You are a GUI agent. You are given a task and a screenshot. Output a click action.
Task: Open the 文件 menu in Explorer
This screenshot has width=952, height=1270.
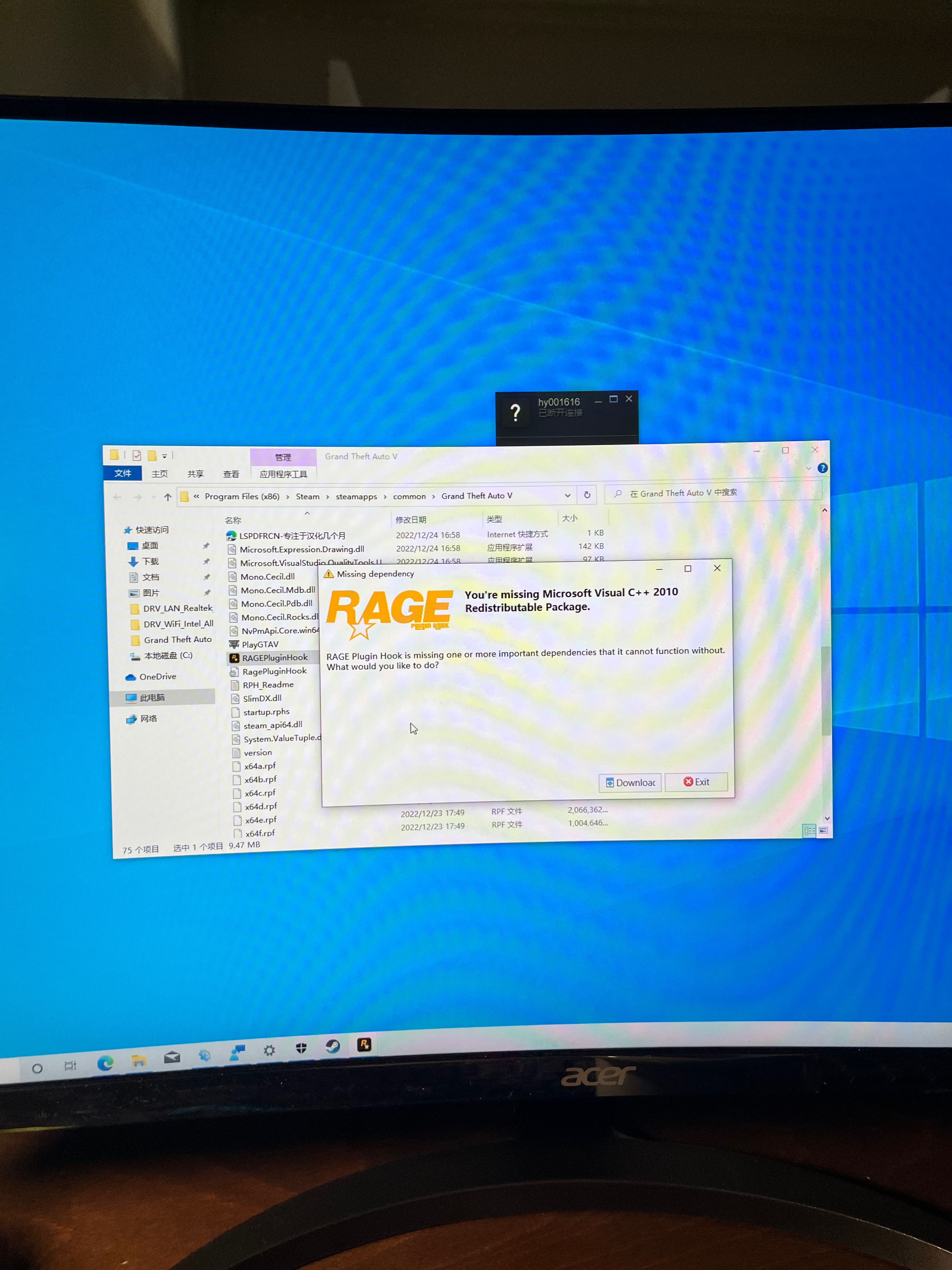[x=123, y=473]
